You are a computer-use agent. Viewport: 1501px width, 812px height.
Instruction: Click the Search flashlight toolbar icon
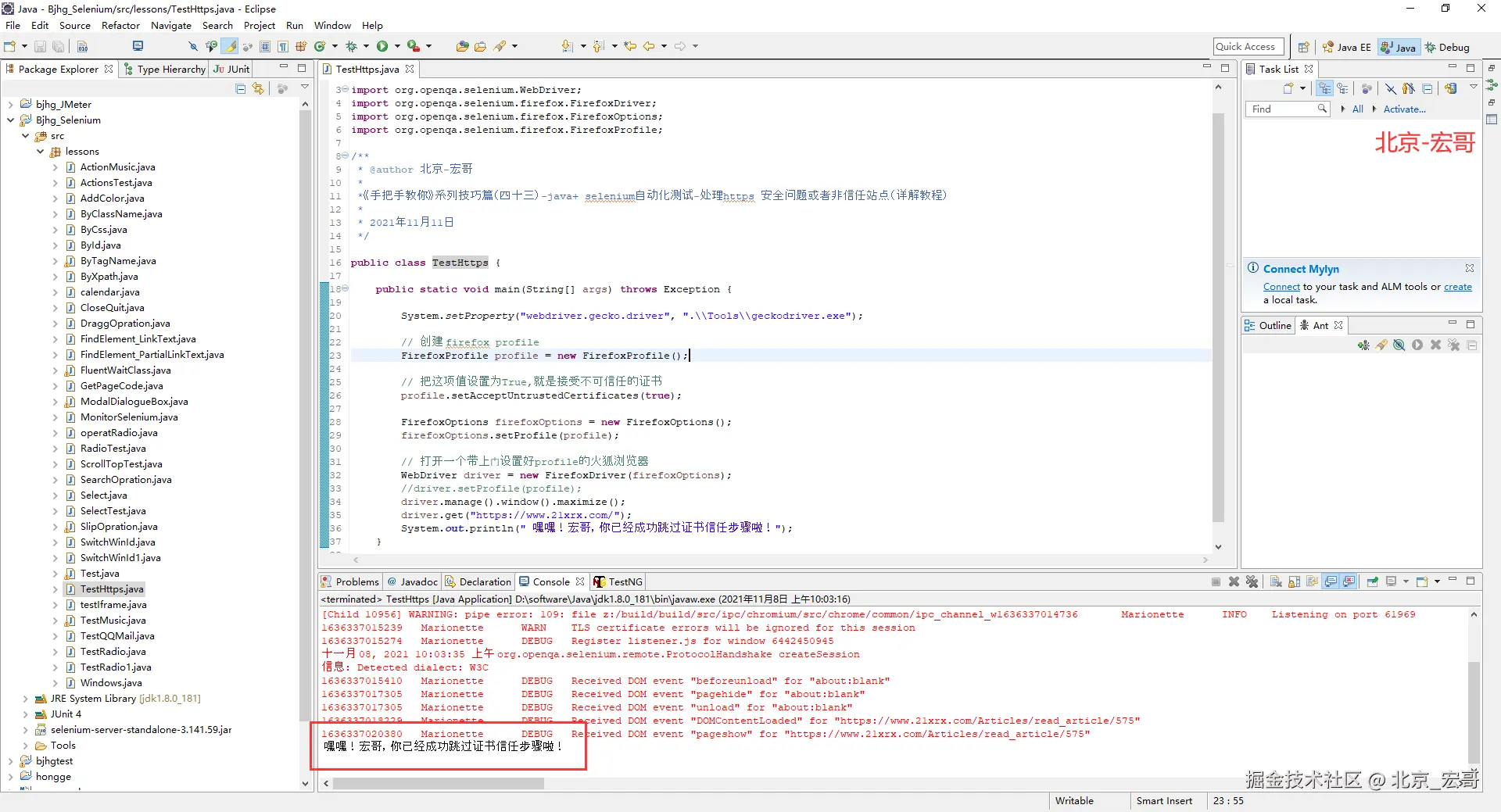(x=500, y=47)
